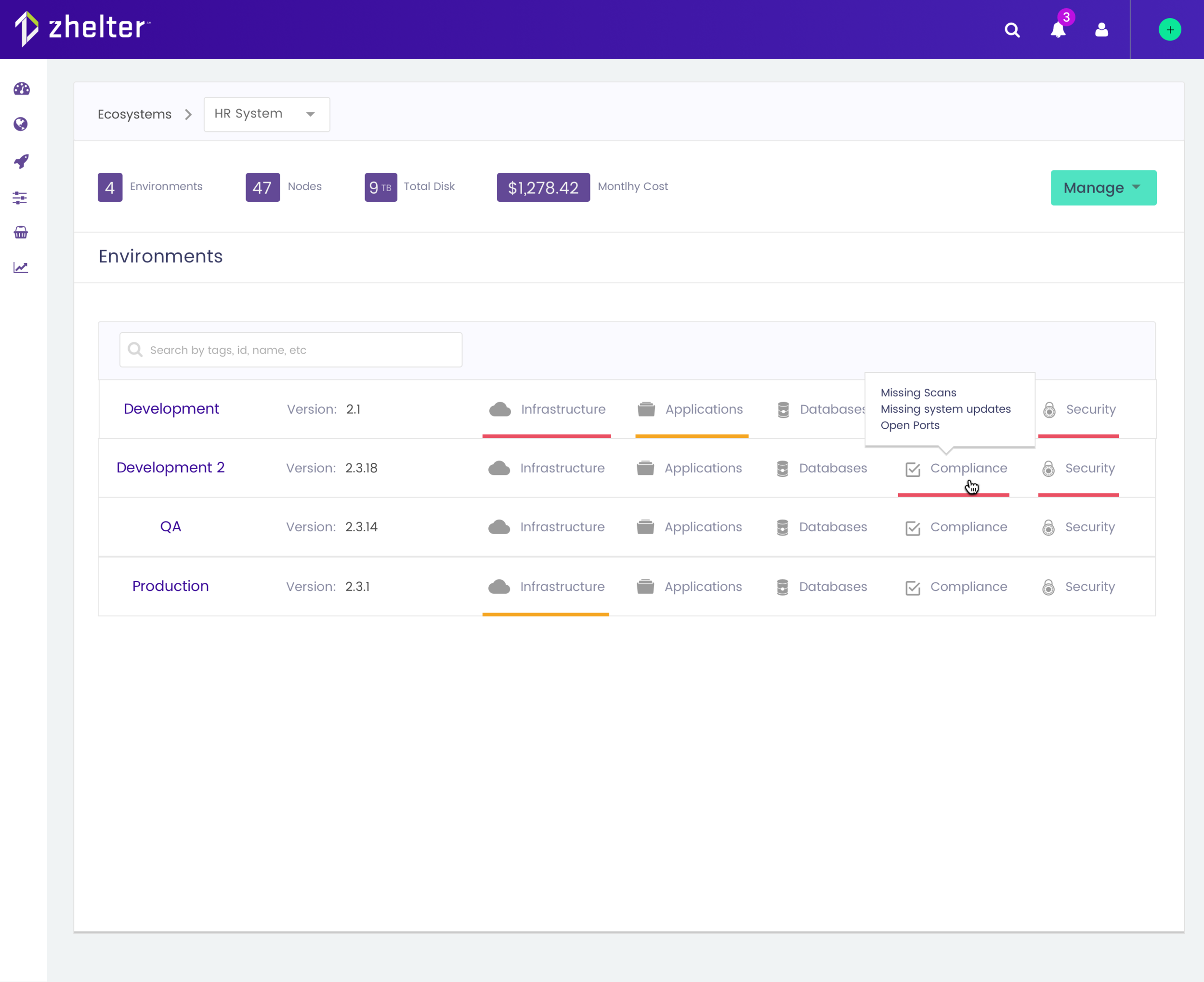Click Compliance checkbox icon in Production row
The width and height of the screenshot is (1204, 982).
point(913,588)
